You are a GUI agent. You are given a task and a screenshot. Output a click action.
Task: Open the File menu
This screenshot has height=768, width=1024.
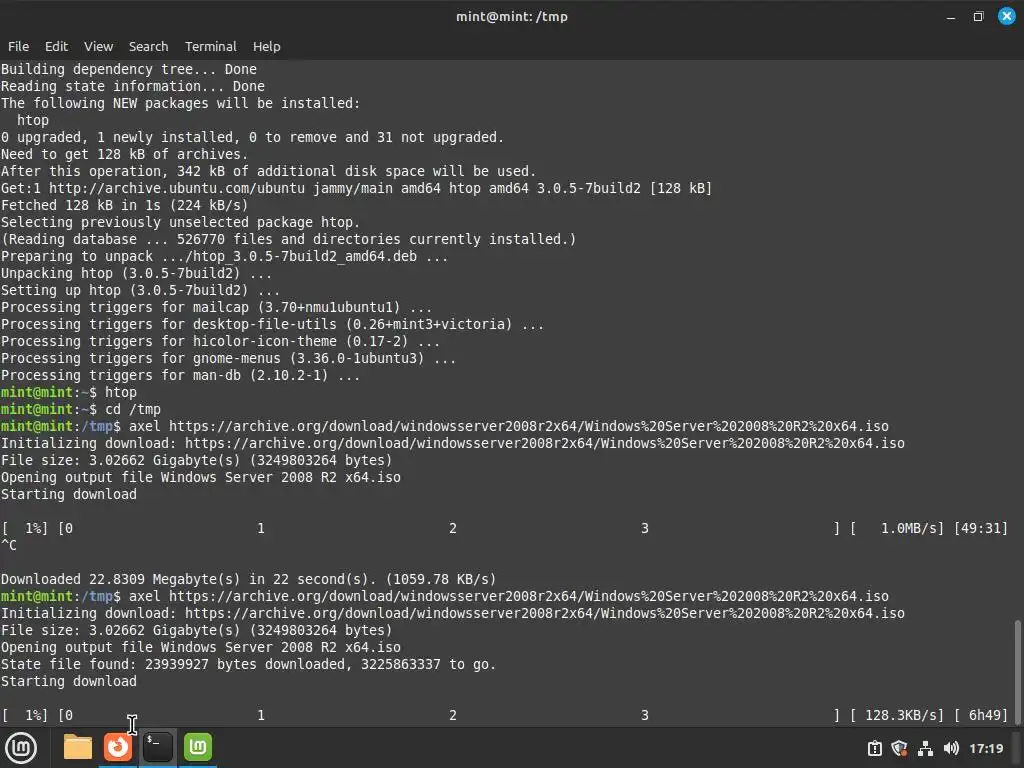(18, 46)
